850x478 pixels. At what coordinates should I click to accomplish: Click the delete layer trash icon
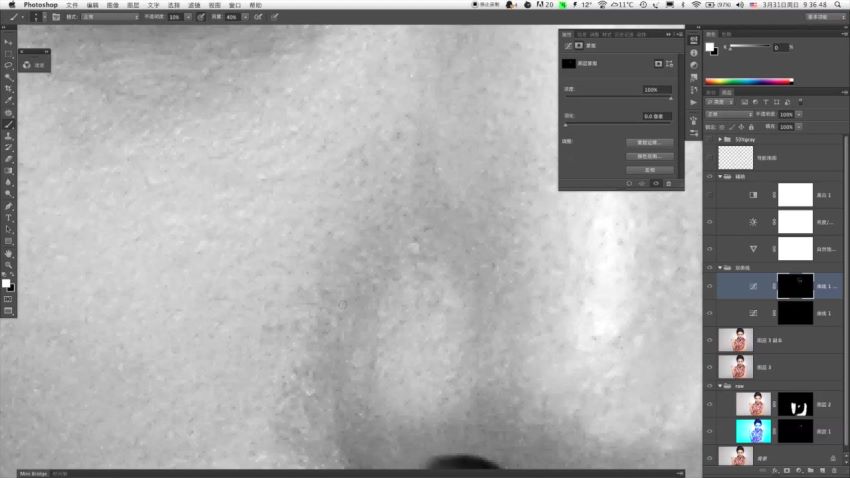[x=834, y=470]
